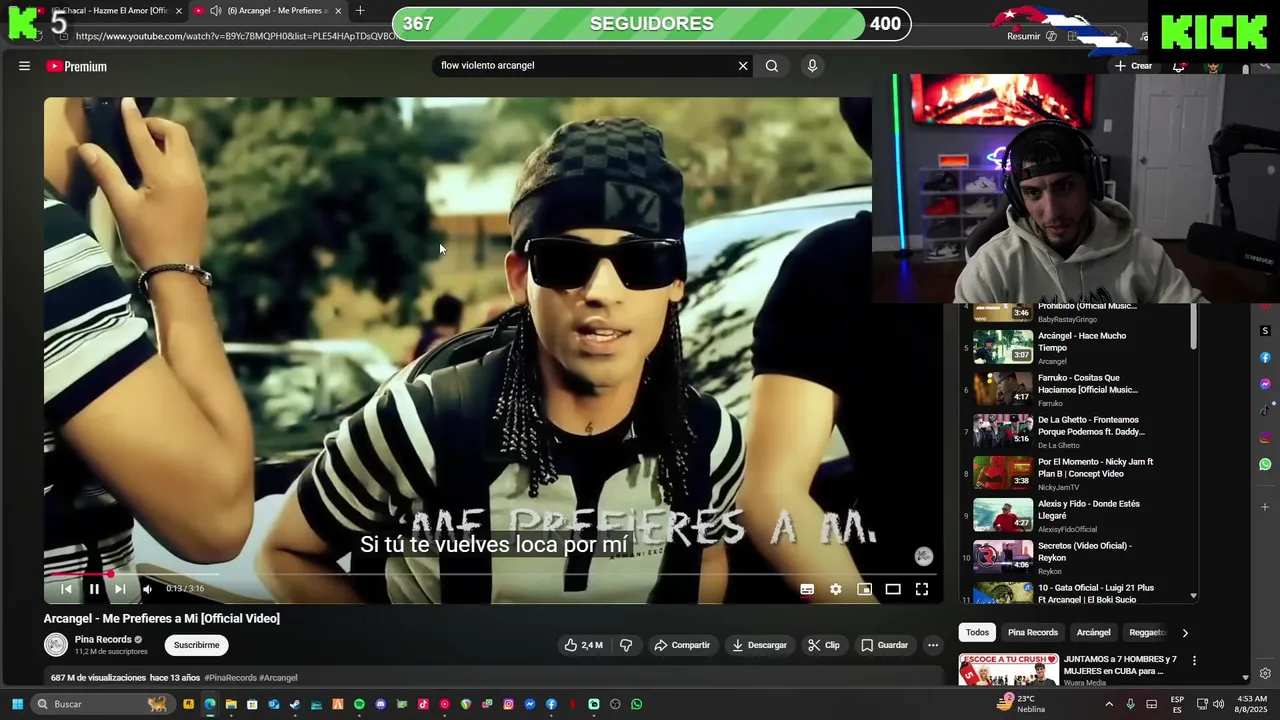Open the Crear upload menu
1280x720 pixels.
[1134, 66]
